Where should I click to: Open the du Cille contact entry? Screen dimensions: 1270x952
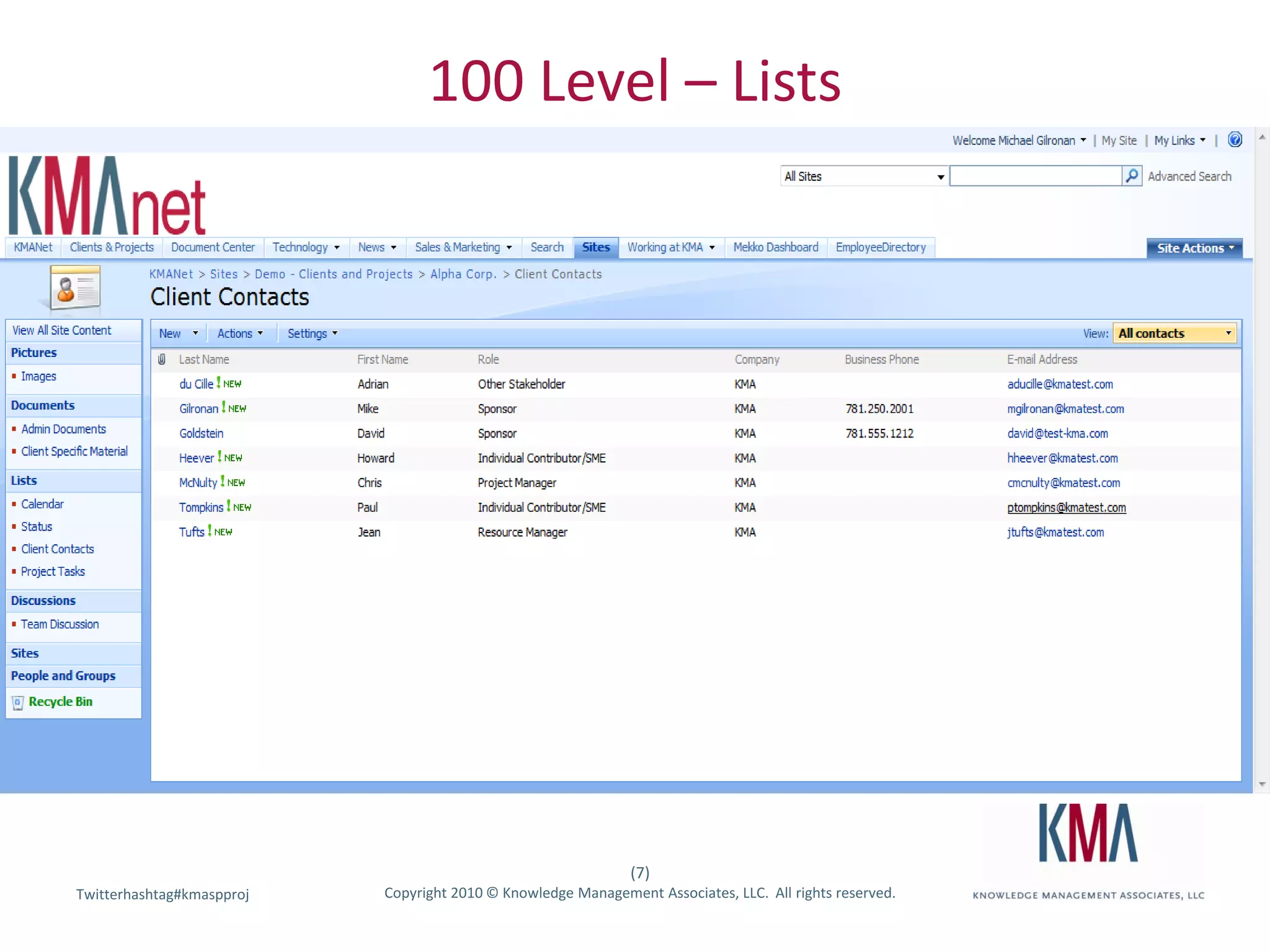tap(196, 384)
